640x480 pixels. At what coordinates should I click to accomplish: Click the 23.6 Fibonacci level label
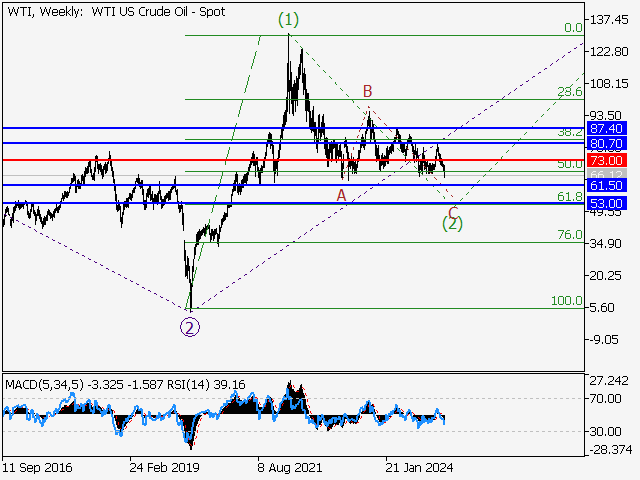point(569,92)
